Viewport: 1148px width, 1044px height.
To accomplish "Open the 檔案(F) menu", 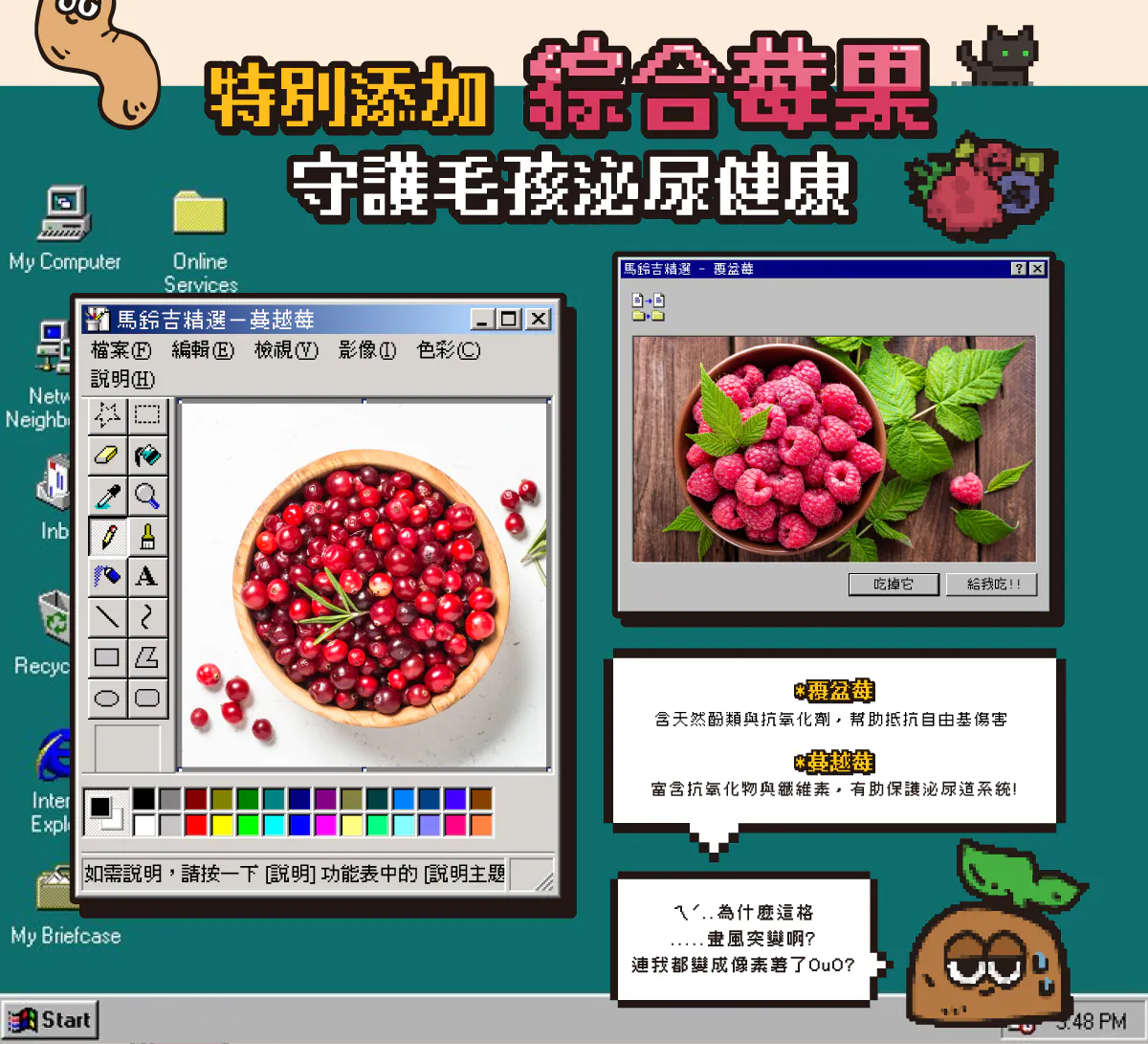I will pos(121,350).
